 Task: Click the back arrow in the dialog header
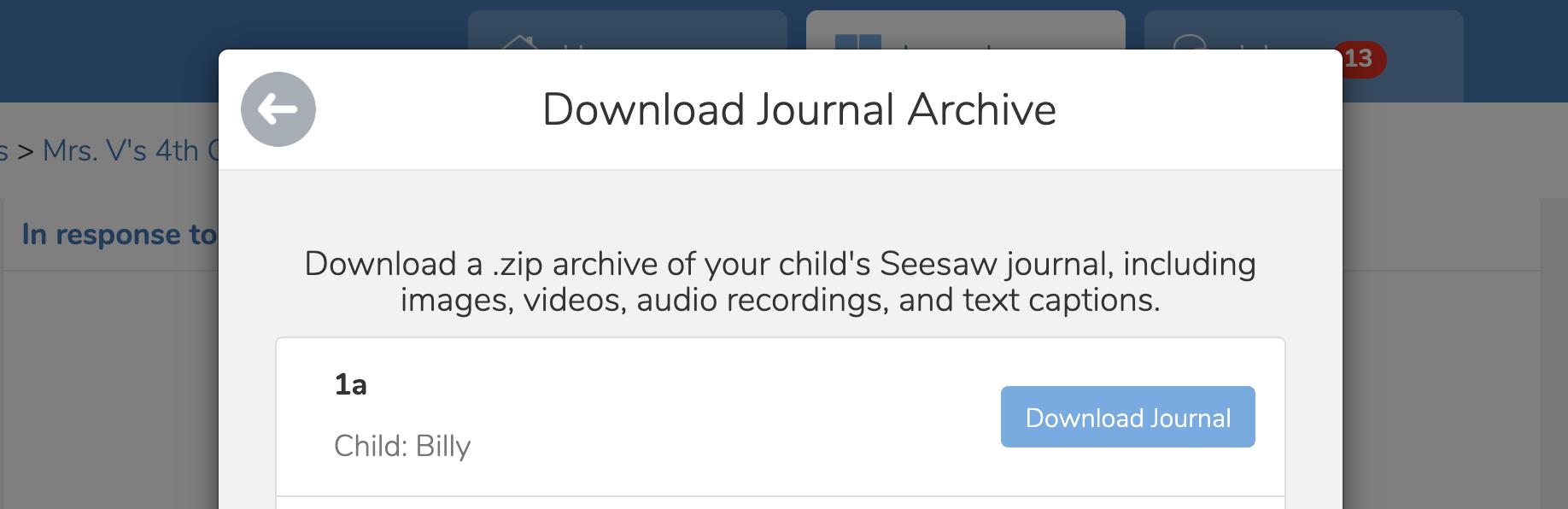point(278,109)
